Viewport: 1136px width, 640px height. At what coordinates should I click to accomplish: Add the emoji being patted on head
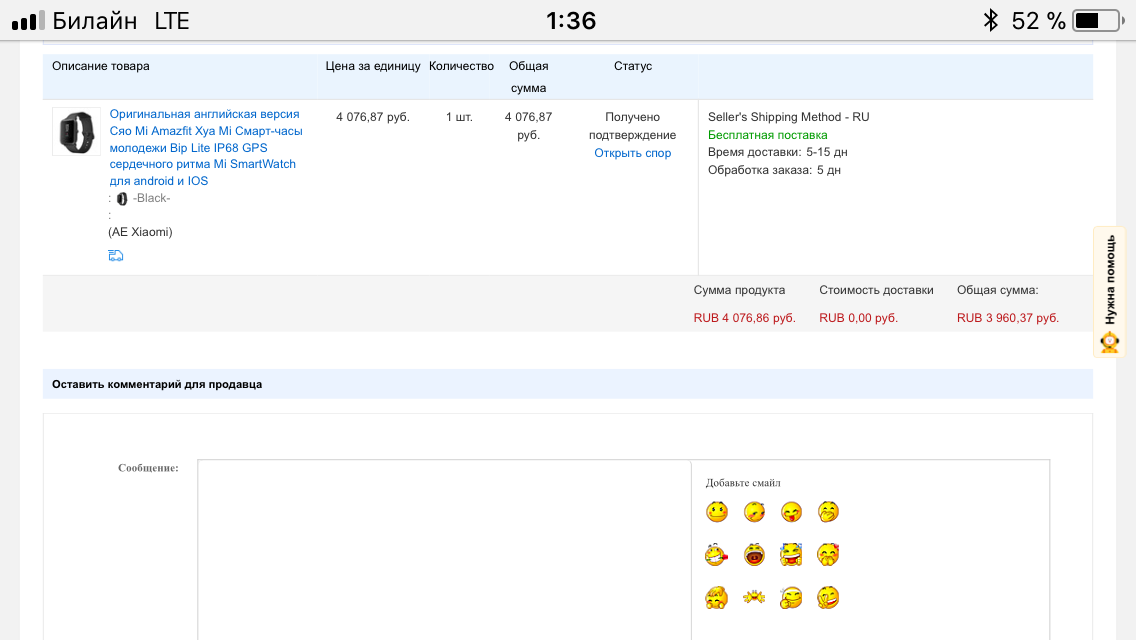[716, 598]
